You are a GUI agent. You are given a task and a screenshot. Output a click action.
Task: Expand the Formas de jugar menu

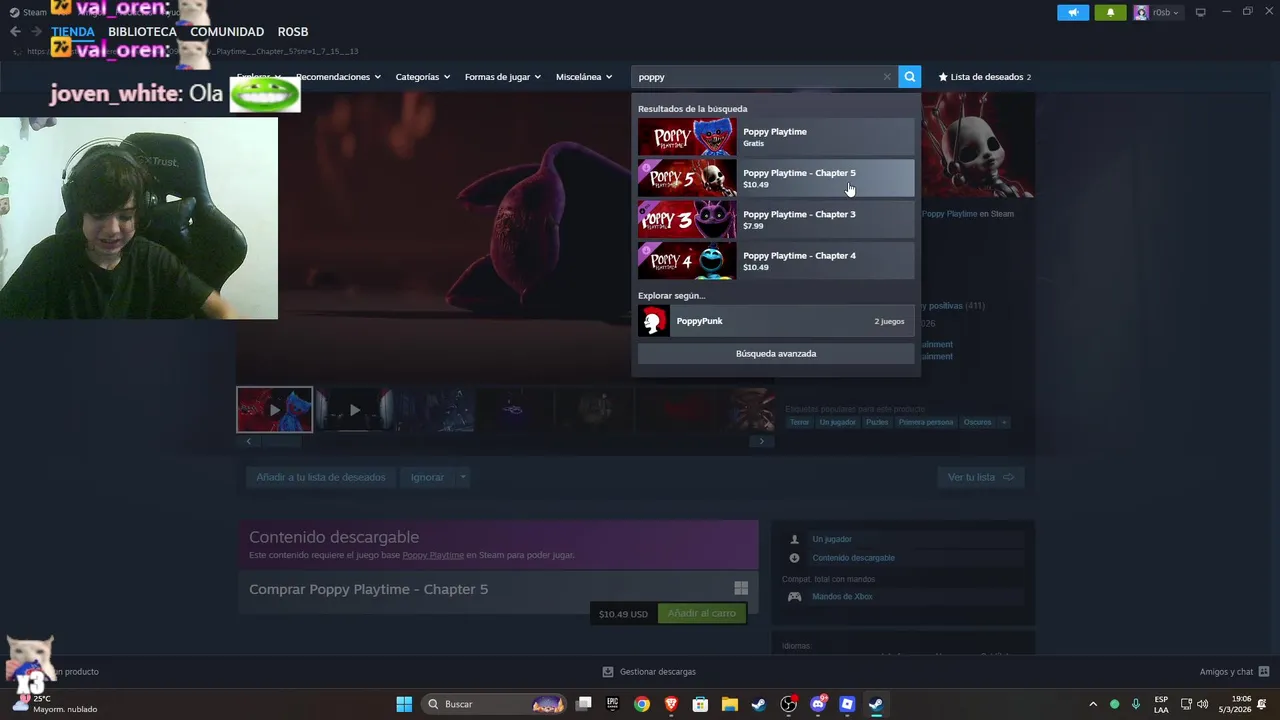click(502, 77)
